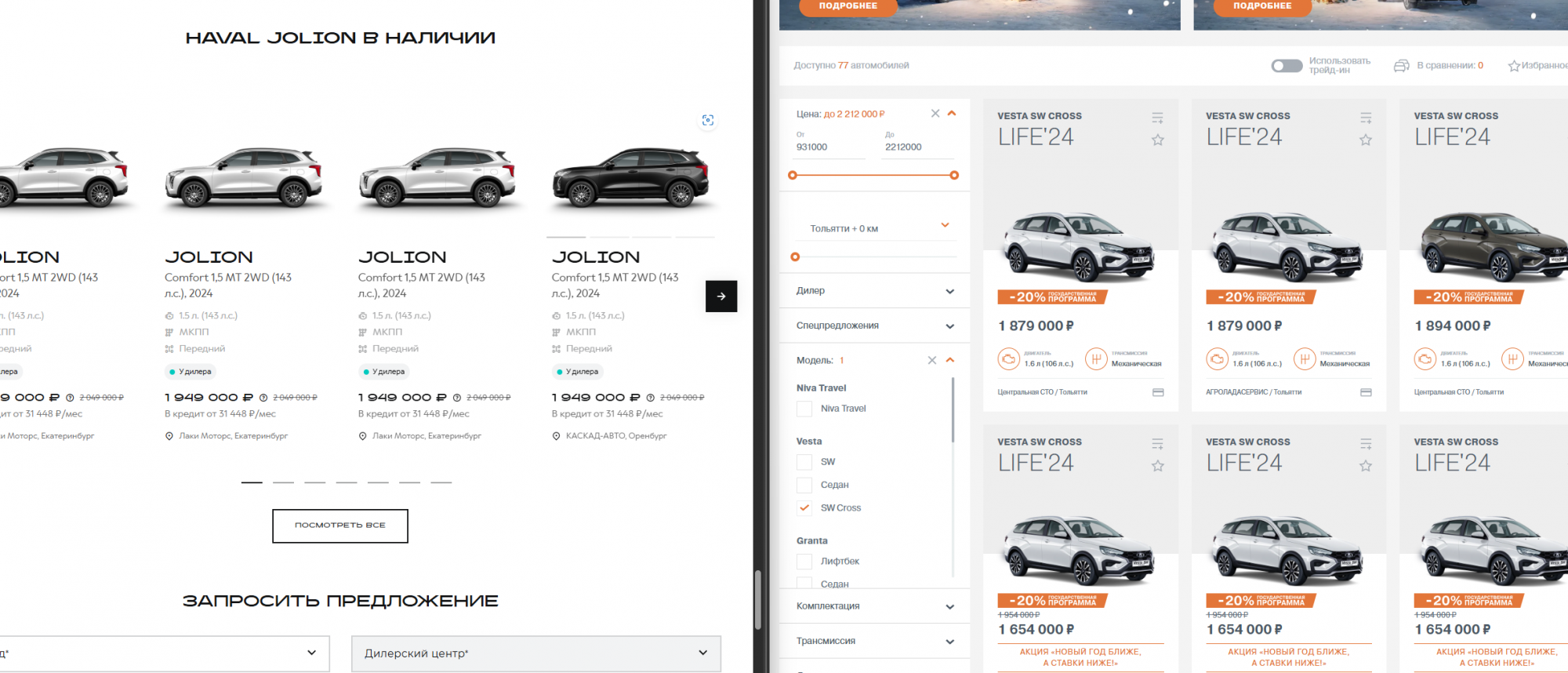Viewport: 1568px width, 673px height.
Task: Open the Дилерский центр dropdown
Action: [535, 653]
